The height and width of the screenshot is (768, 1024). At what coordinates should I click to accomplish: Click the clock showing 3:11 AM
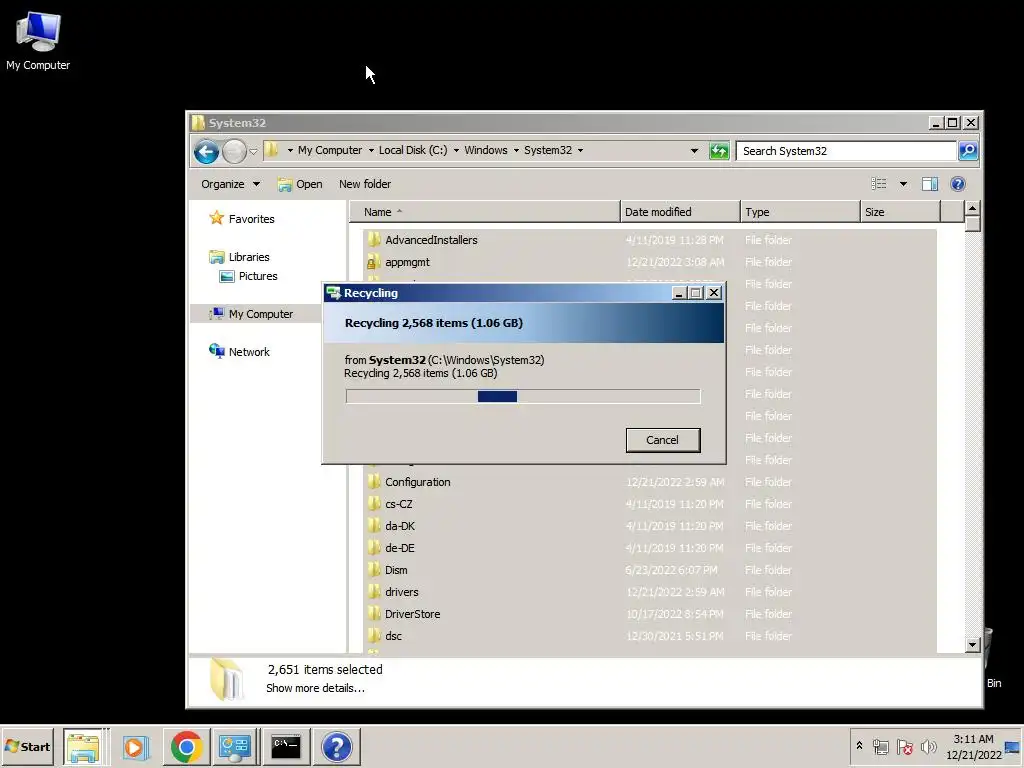coord(973,747)
